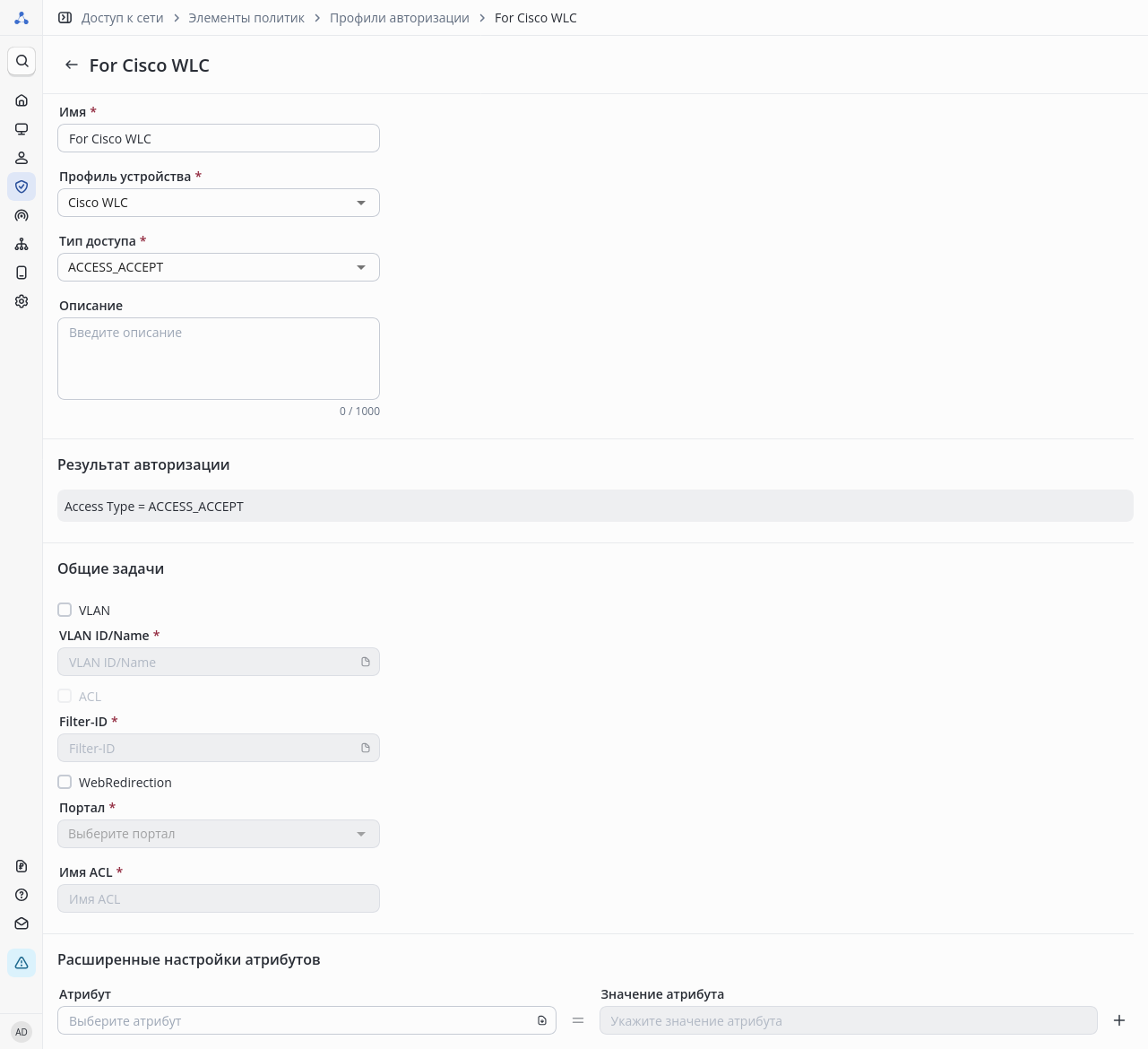Open the help question mark icon
The image size is (1148, 1049).
(x=22, y=895)
